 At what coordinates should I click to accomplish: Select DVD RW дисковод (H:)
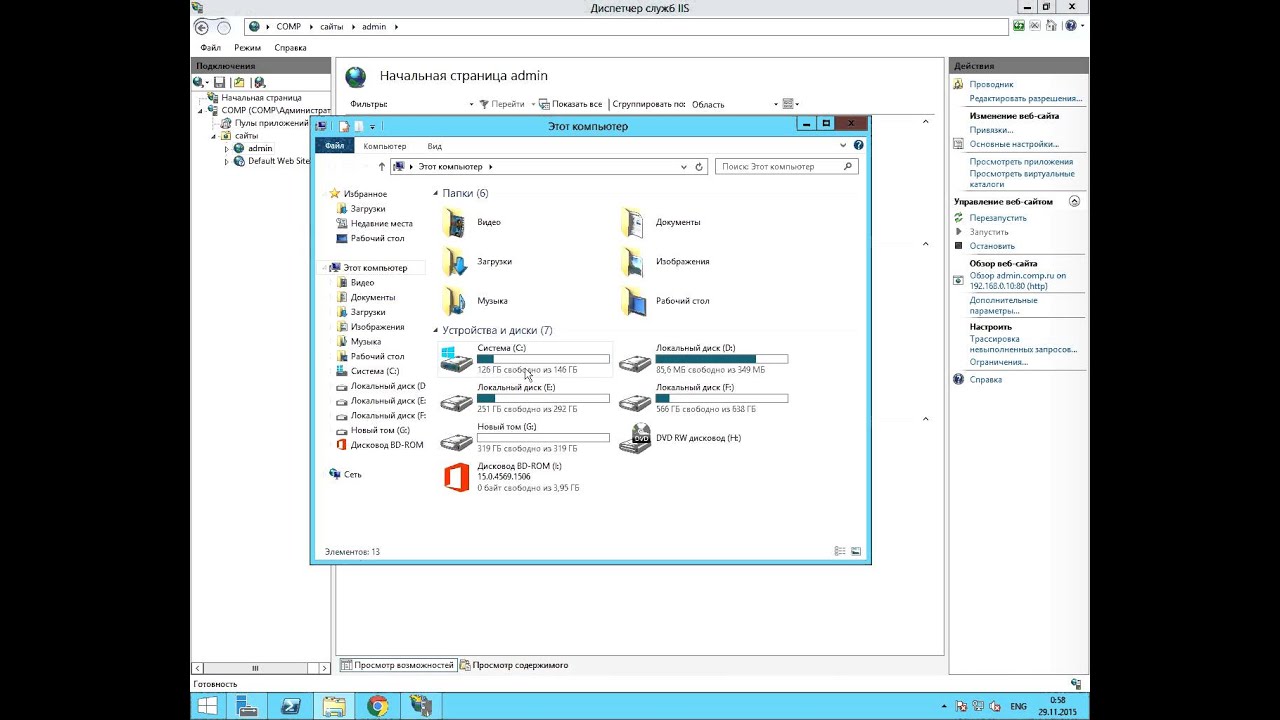pyautogui.click(x=681, y=438)
